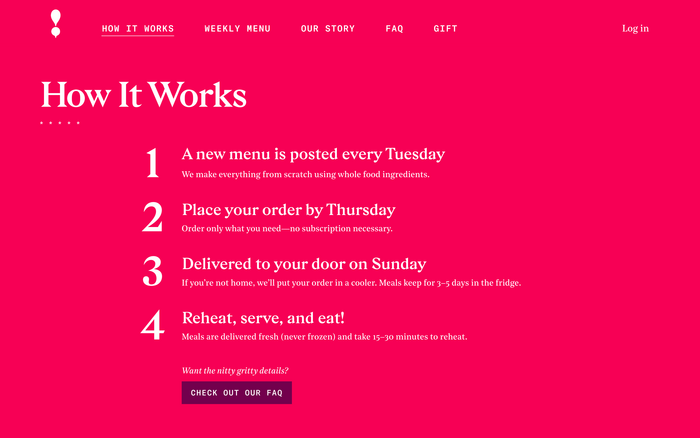Open the Our Story page
The height and width of the screenshot is (438, 700).
pos(328,29)
